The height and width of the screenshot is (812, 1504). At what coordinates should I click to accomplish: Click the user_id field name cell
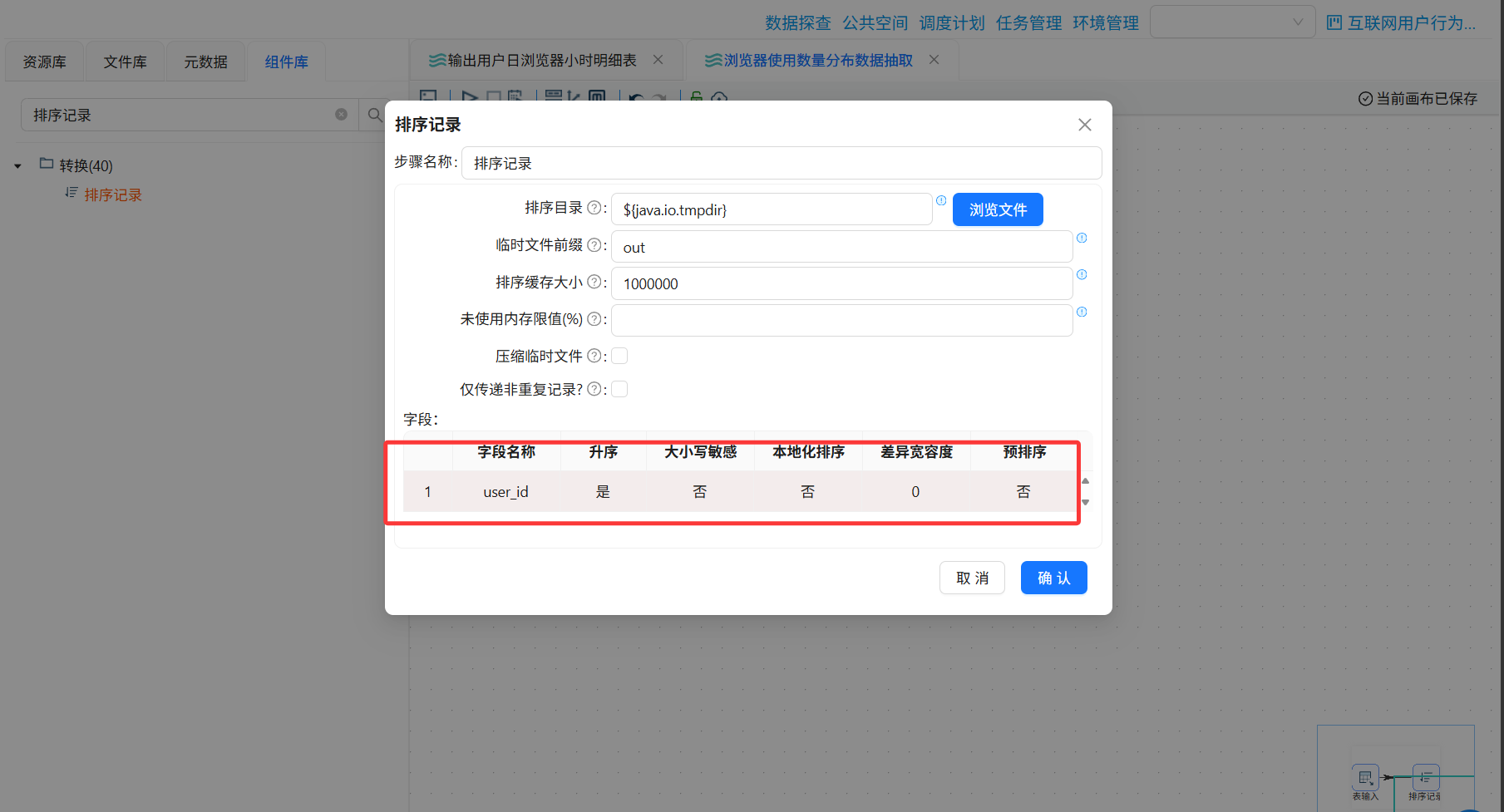(505, 491)
